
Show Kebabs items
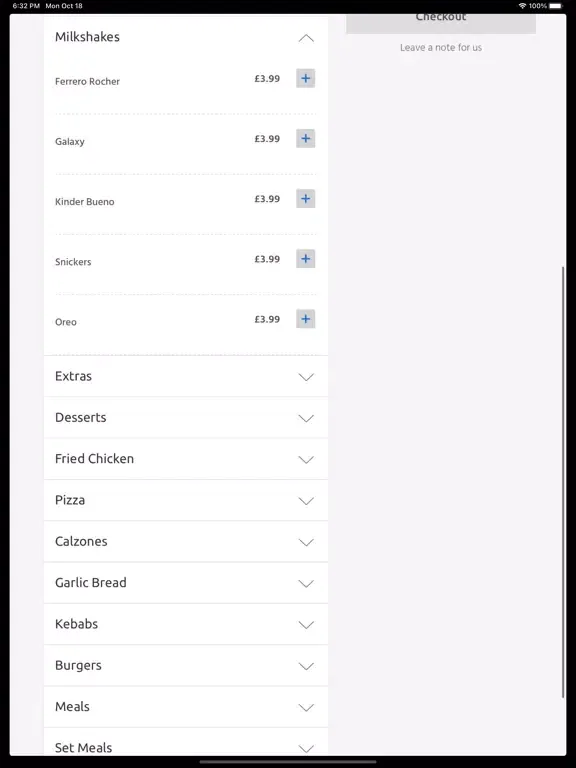186,624
